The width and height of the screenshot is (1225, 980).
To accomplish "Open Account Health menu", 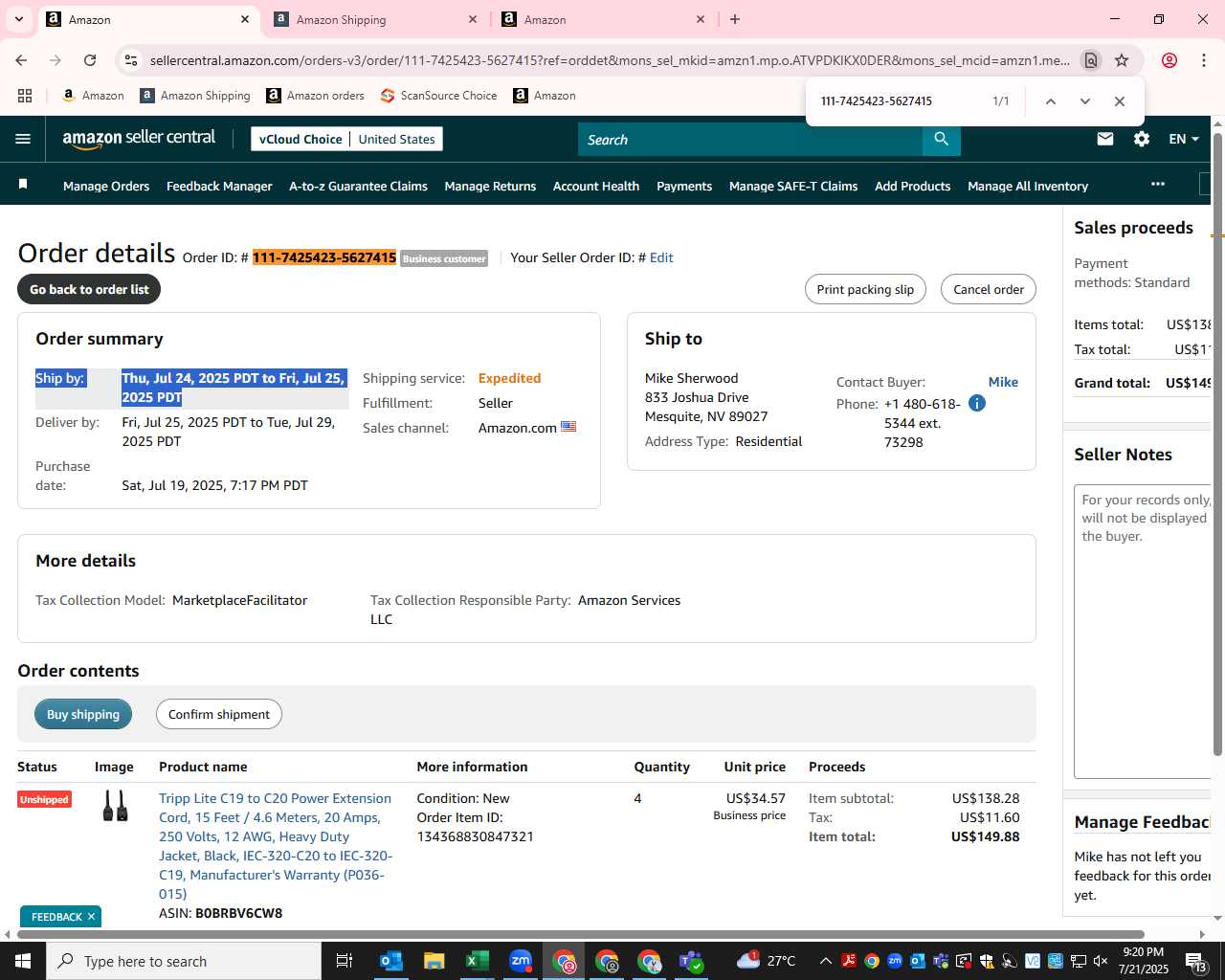I will click(x=596, y=186).
